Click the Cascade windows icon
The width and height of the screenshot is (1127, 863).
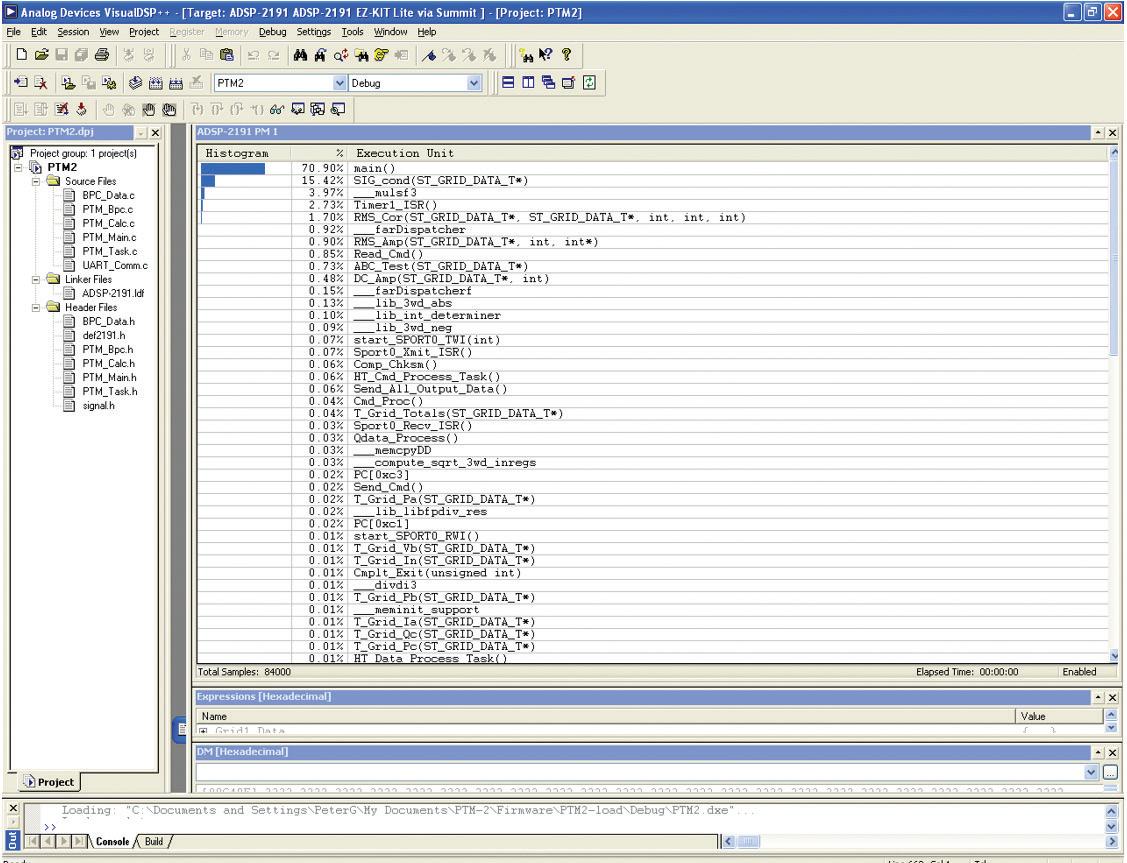[x=548, y=83]
